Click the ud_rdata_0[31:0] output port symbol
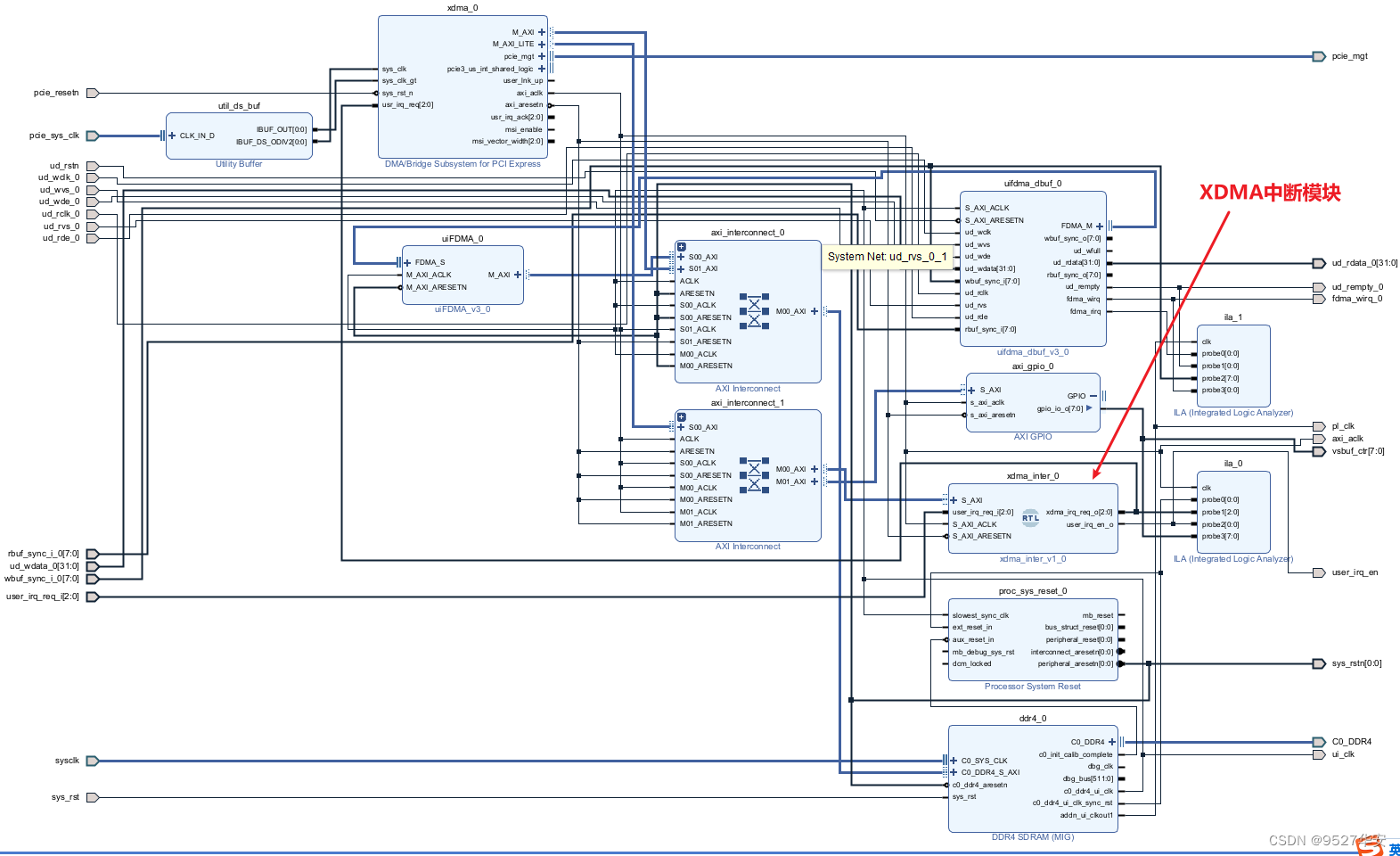This screenshot has height=856, width=1400. click(x=1319, y=263)
